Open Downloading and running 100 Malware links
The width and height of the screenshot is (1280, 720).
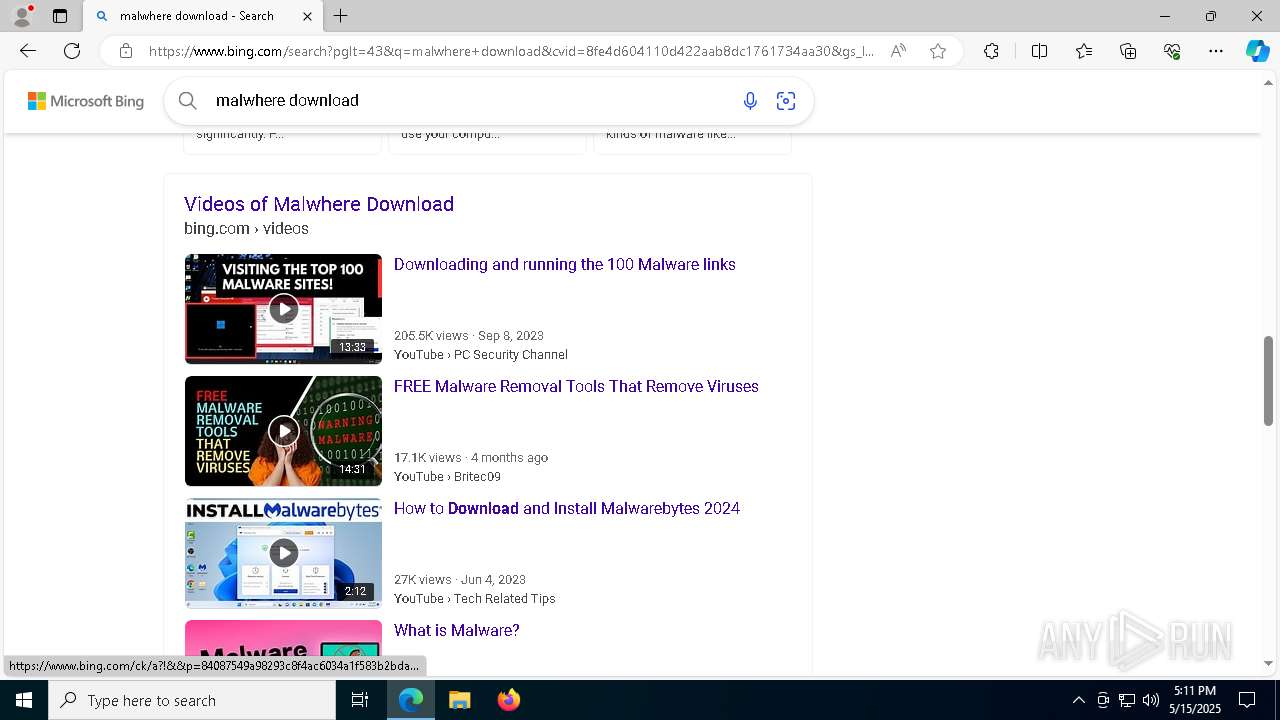coord(564,265)
